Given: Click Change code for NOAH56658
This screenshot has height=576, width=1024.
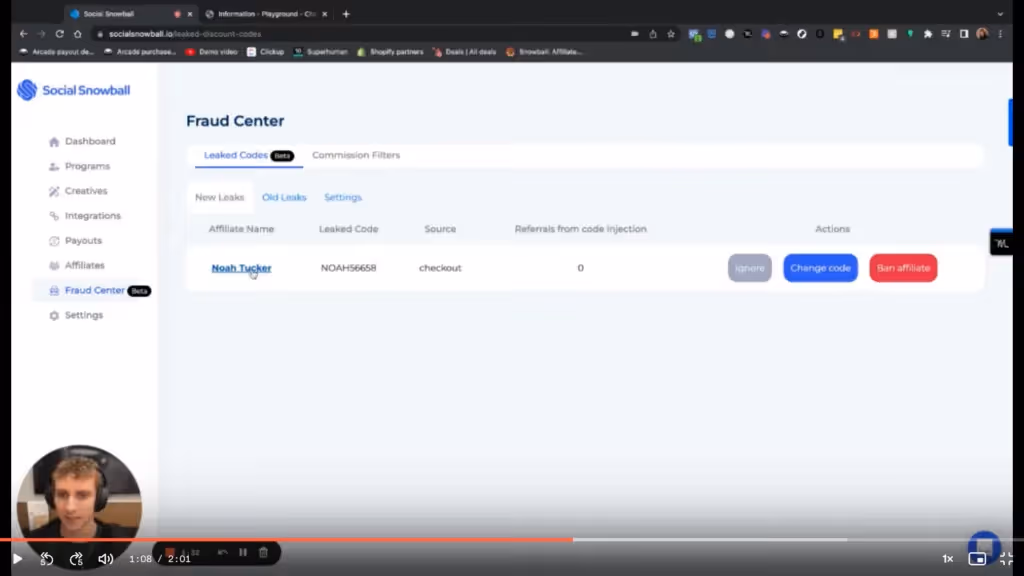Looking at the screenshot, I should 820,268.
